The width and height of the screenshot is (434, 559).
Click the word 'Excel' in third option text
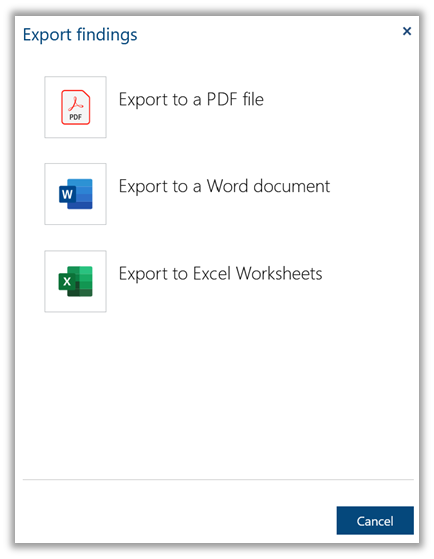click(212, 273)
